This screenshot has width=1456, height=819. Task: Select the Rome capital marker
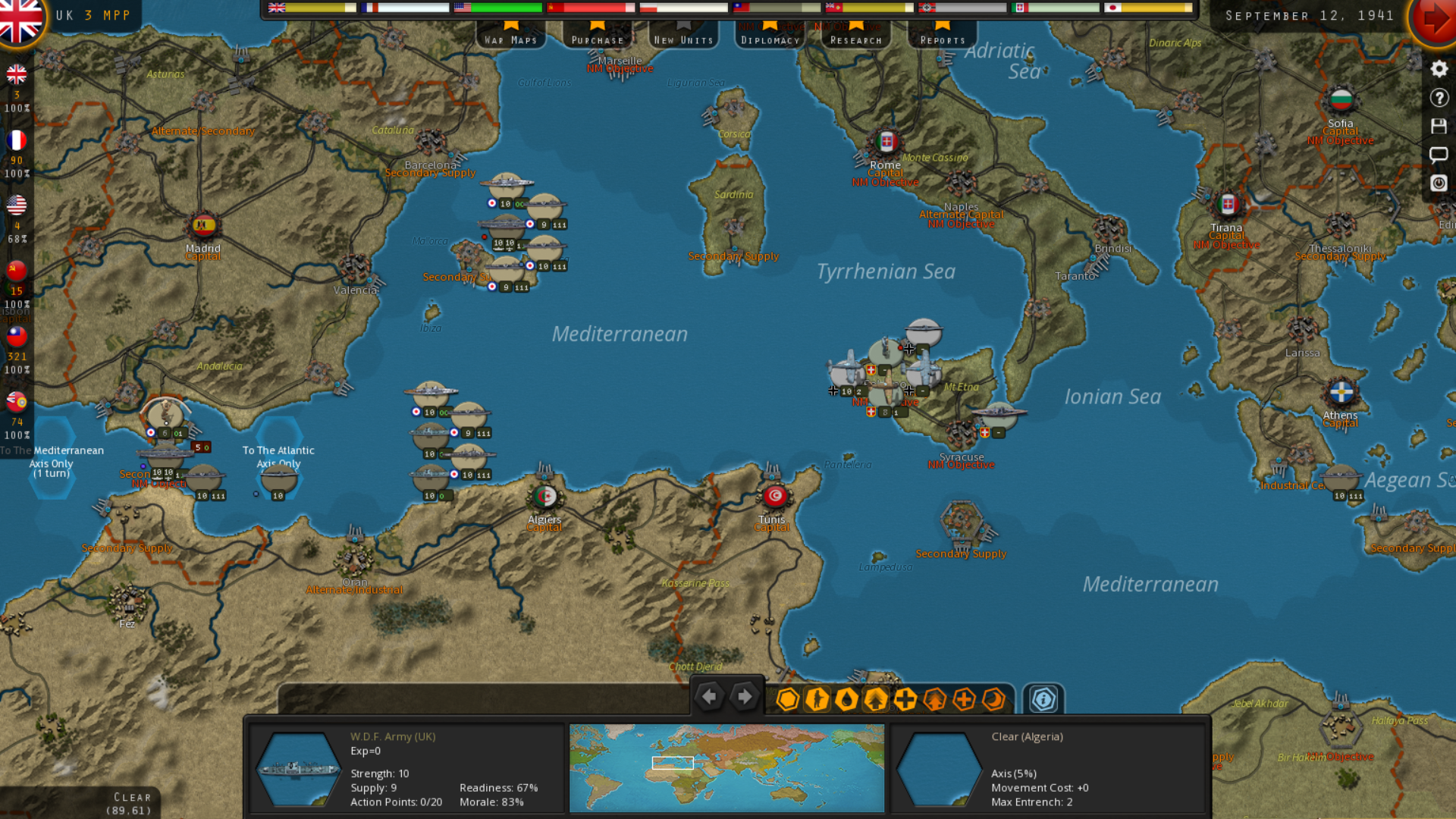tap(886, 141)
